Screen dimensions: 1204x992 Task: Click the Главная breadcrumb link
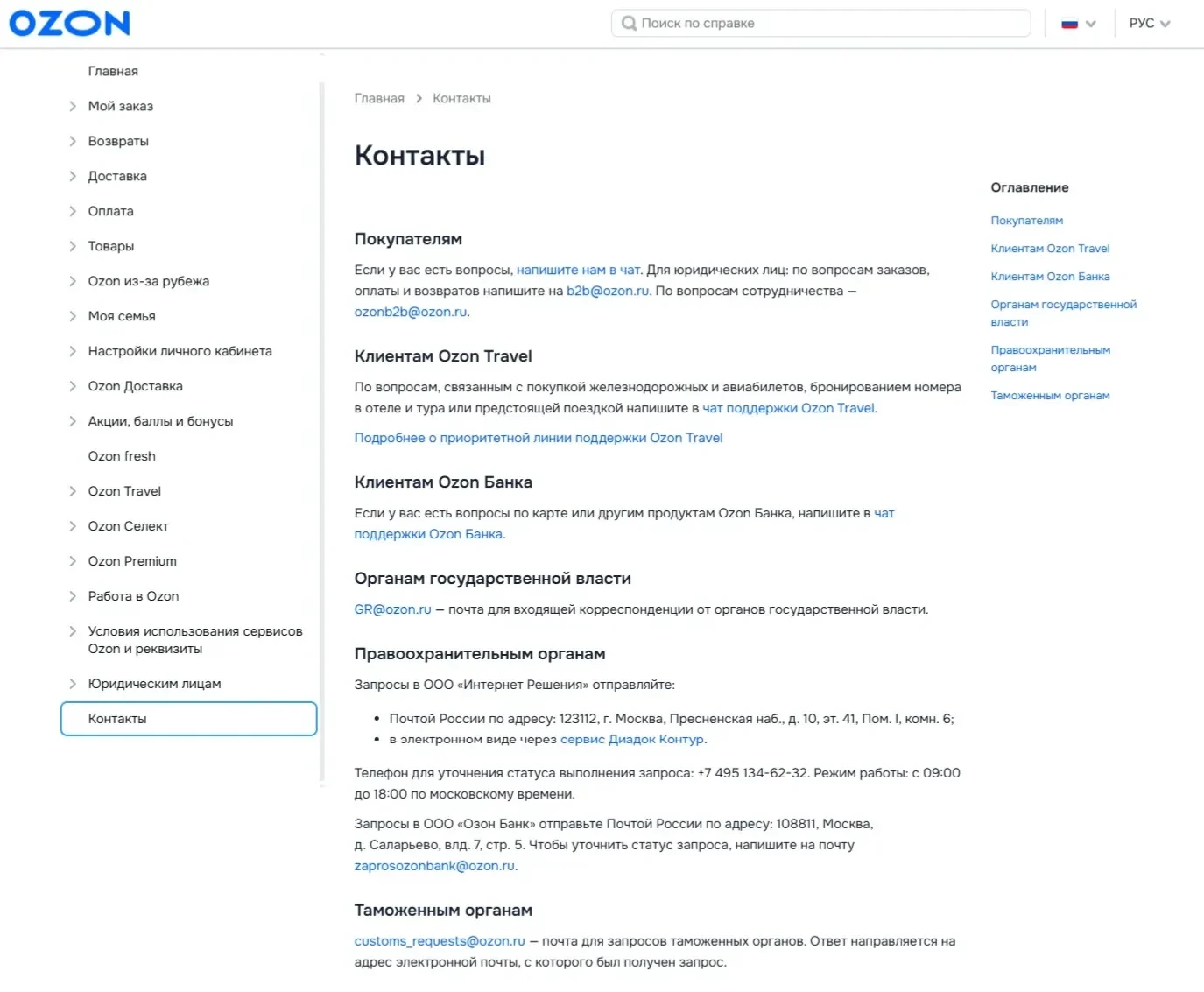coord(379,98)
